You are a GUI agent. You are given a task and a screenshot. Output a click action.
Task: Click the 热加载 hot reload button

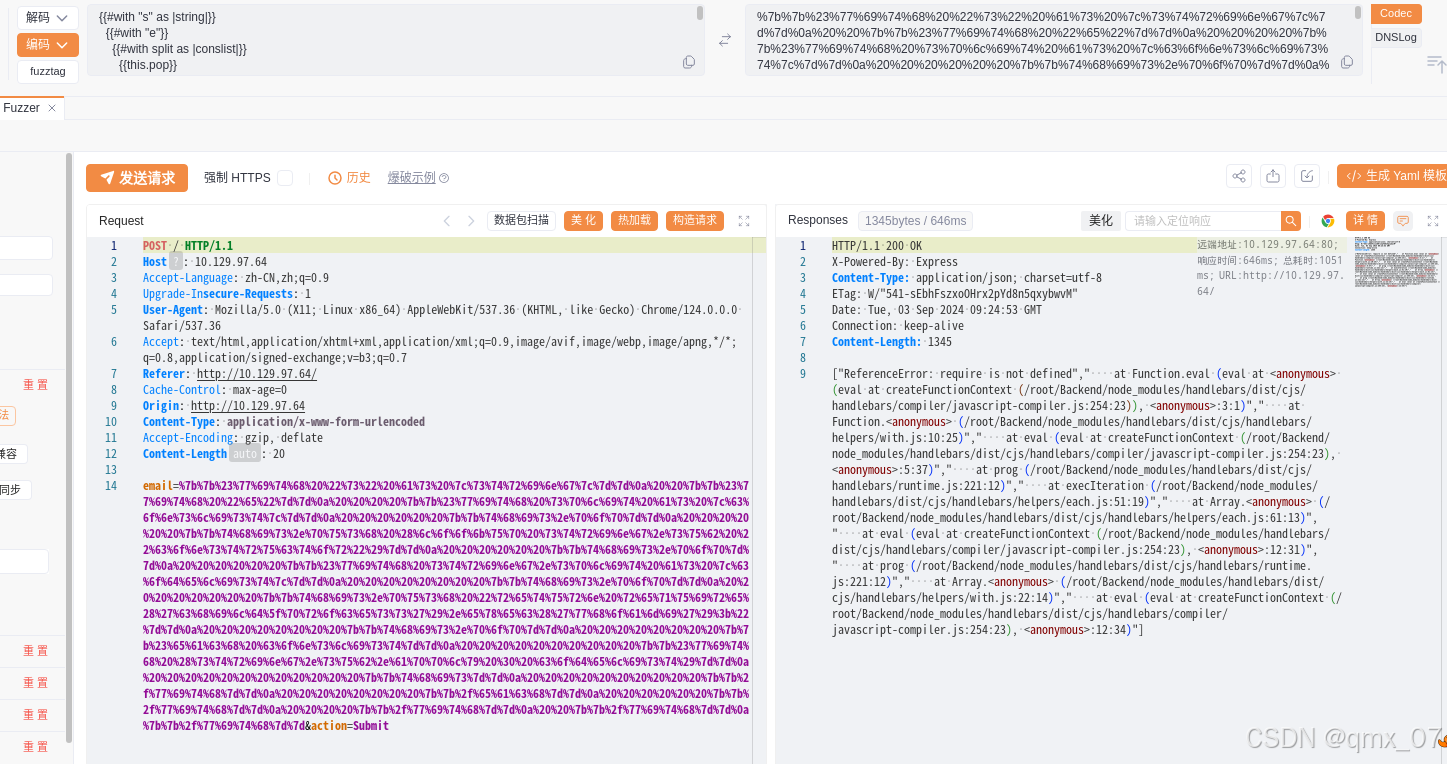(634, 221)
